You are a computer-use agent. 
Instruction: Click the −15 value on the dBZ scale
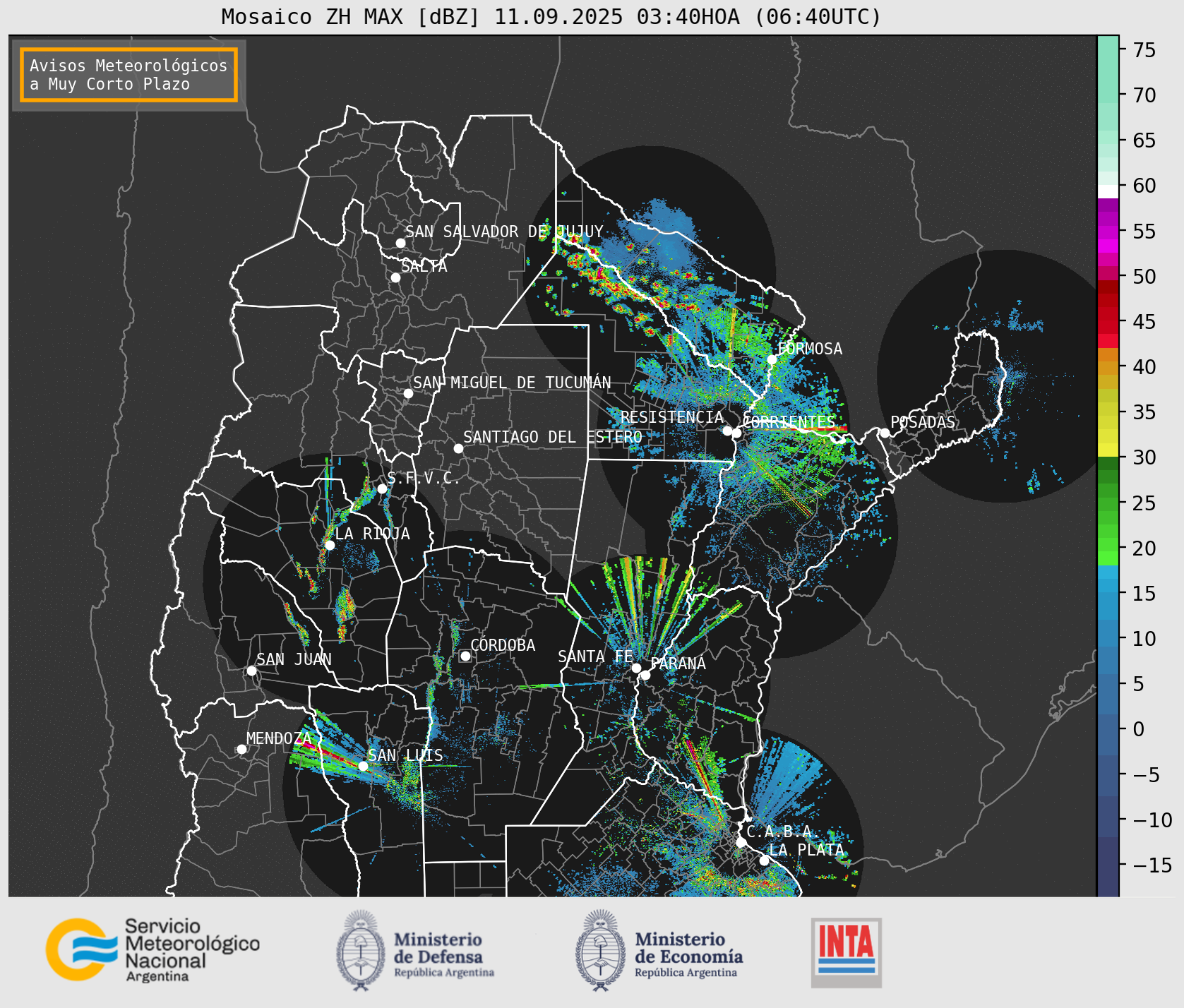tap(1152, 865)
